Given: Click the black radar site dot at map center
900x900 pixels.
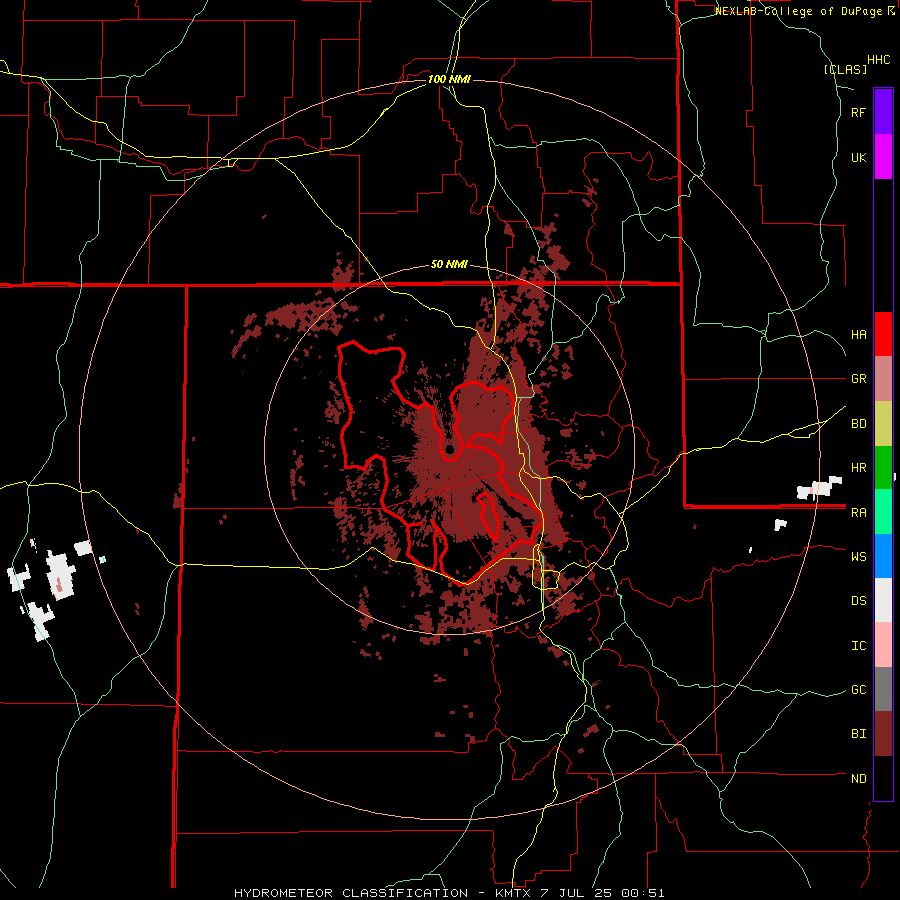Looking at the screenshot, I should 449,449.
